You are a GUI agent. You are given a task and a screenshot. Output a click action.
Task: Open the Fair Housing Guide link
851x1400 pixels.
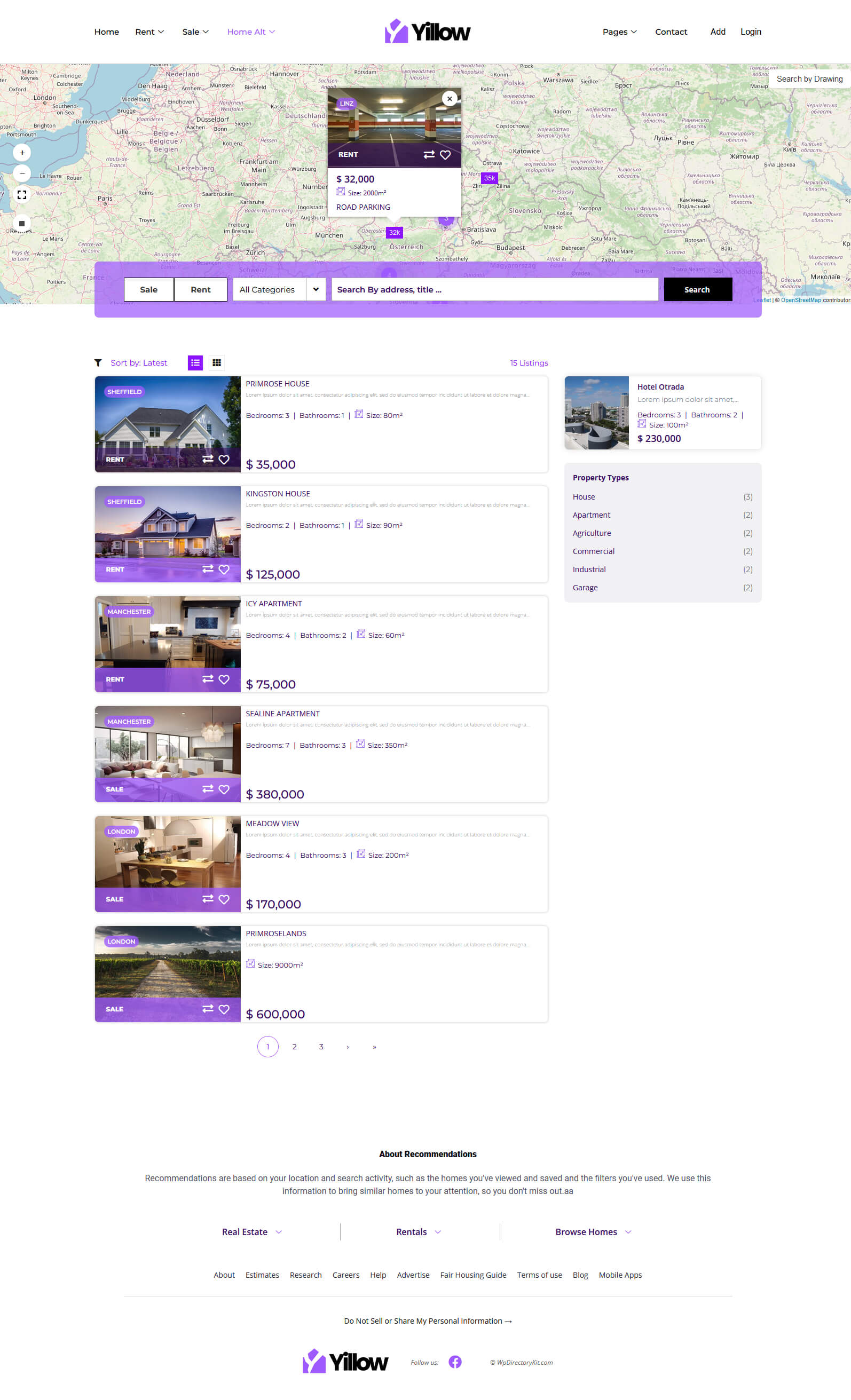click(473, 1275)
